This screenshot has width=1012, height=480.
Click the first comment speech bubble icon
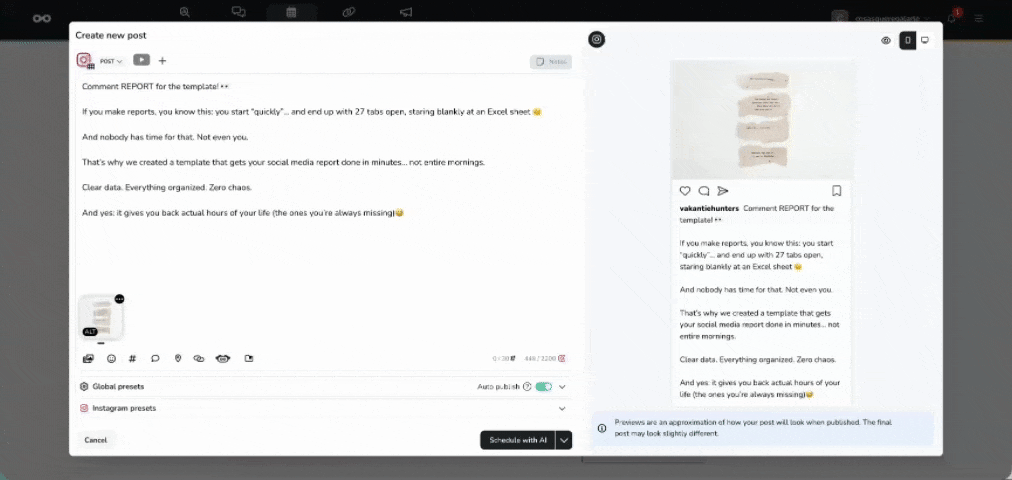click(155, 359)
